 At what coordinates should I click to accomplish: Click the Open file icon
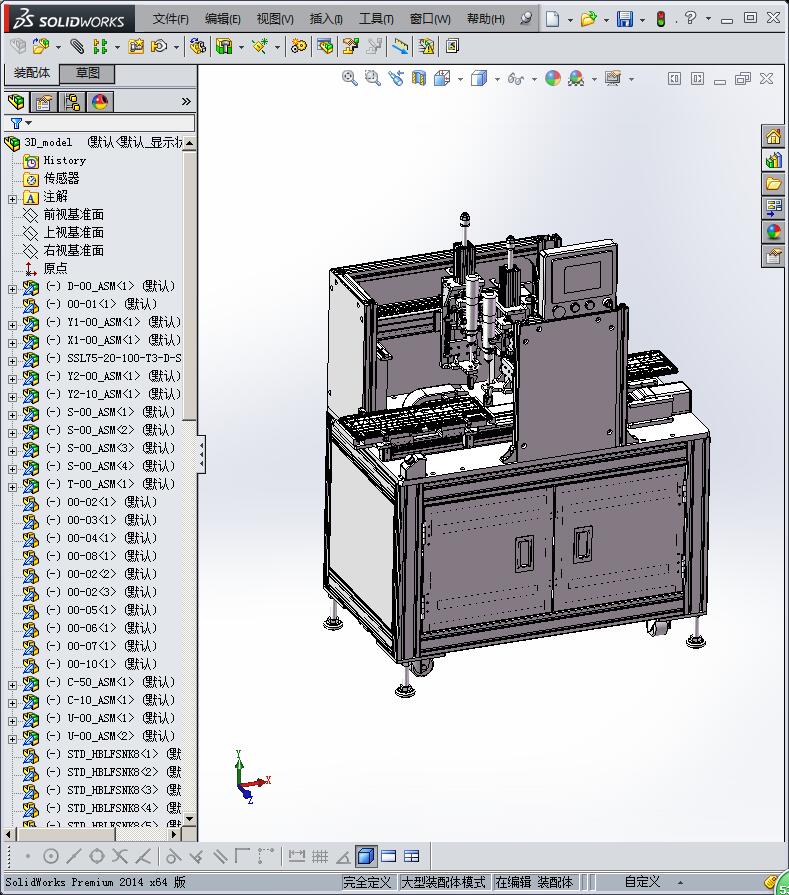tap(588, 19)
